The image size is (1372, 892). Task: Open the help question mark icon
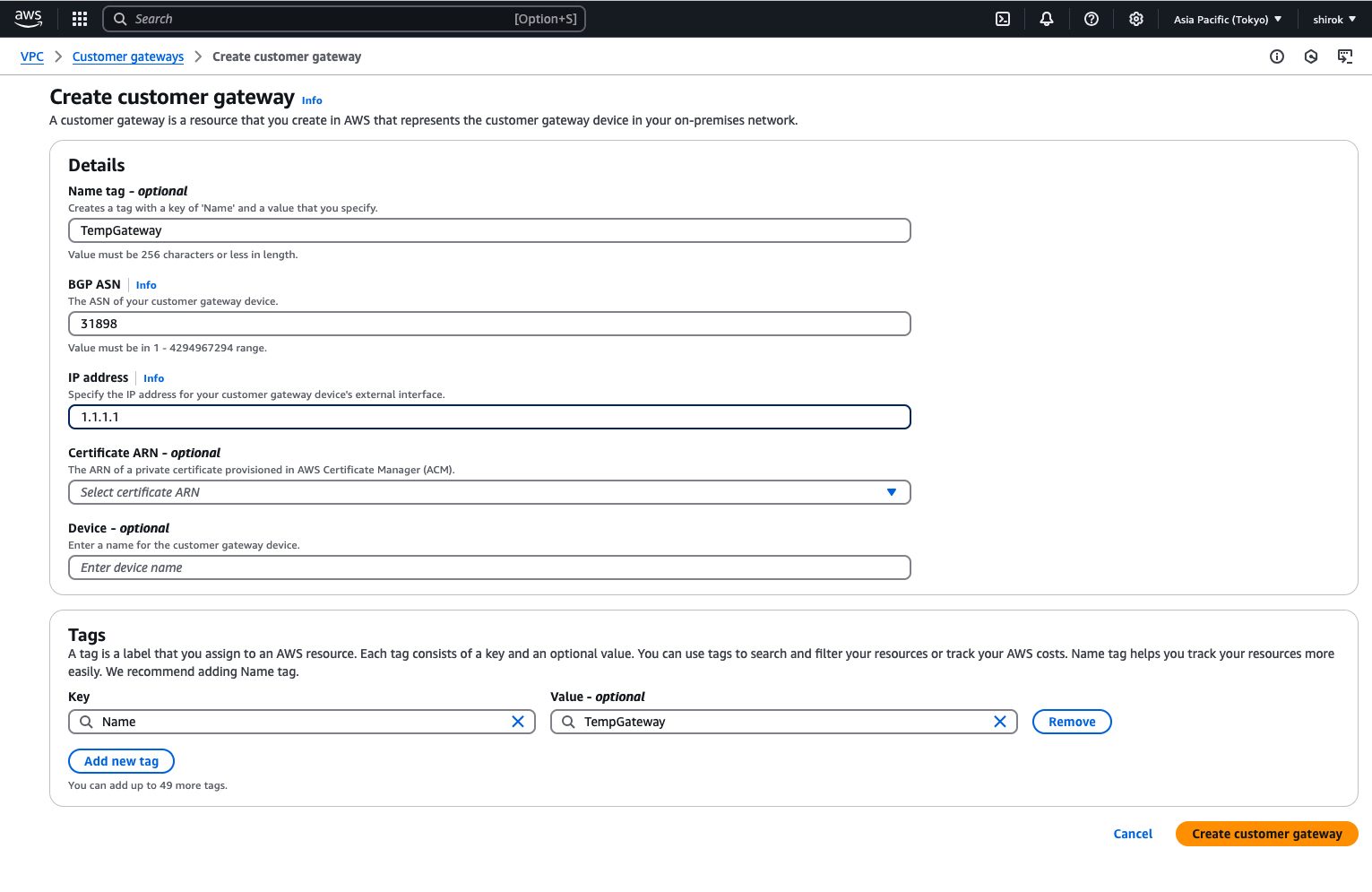[x=1092, y=19]
